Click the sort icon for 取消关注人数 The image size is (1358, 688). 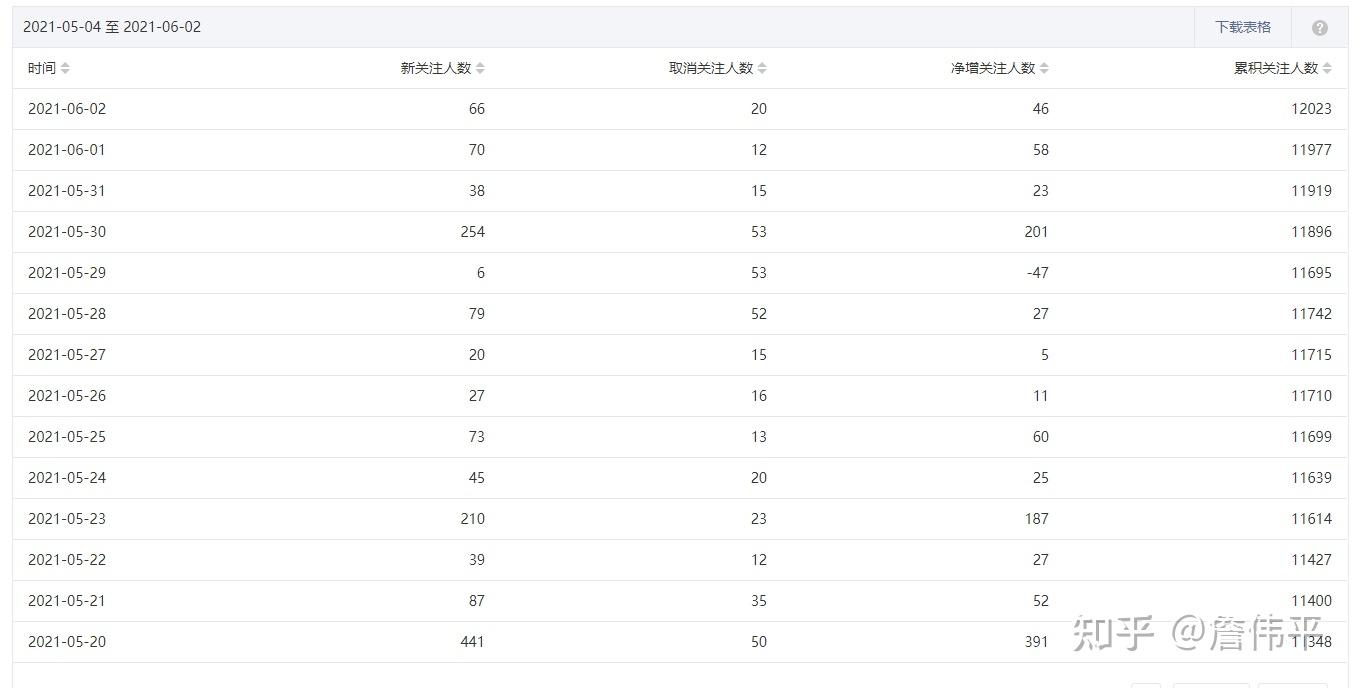762,68
